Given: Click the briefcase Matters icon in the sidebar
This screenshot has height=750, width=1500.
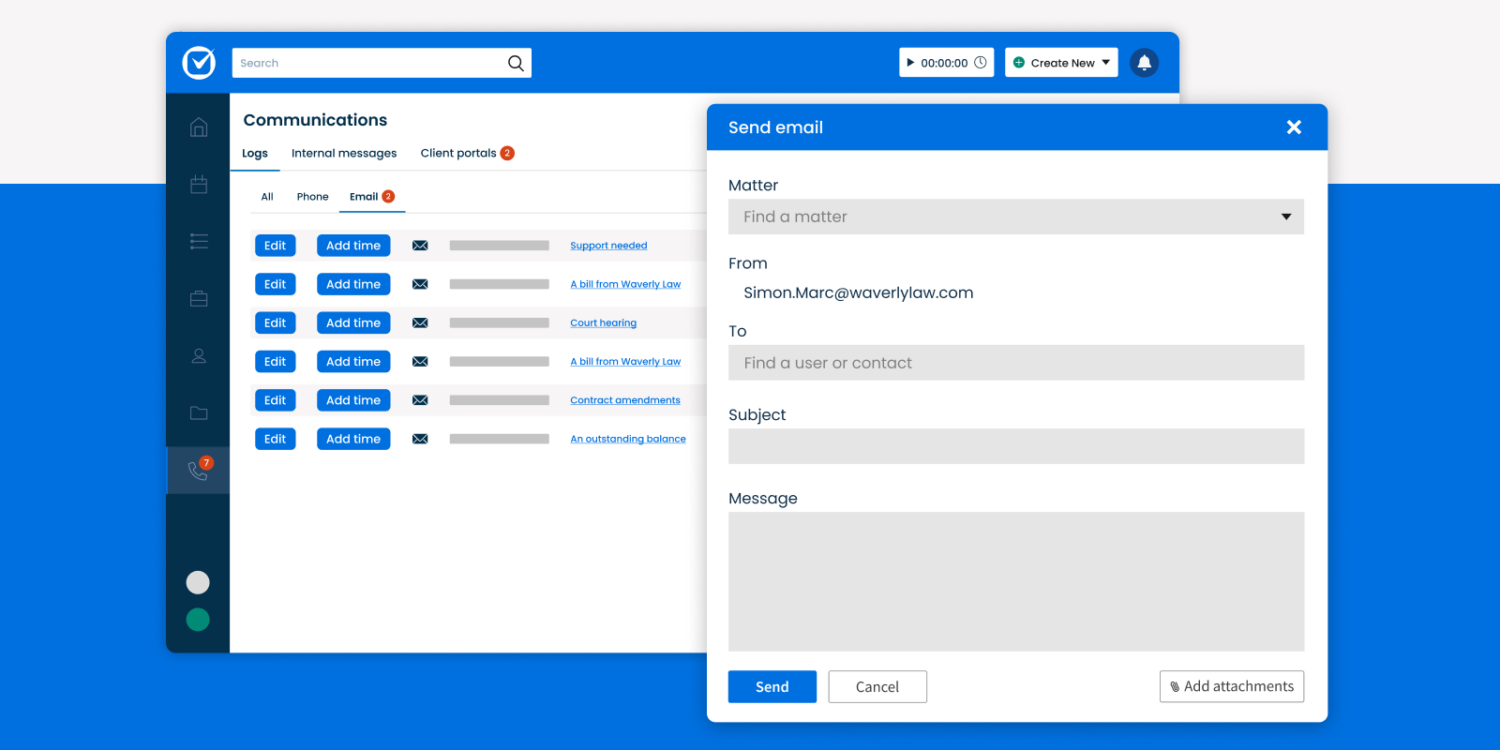Looking at the screenshot, I should (x=198, y=298).
